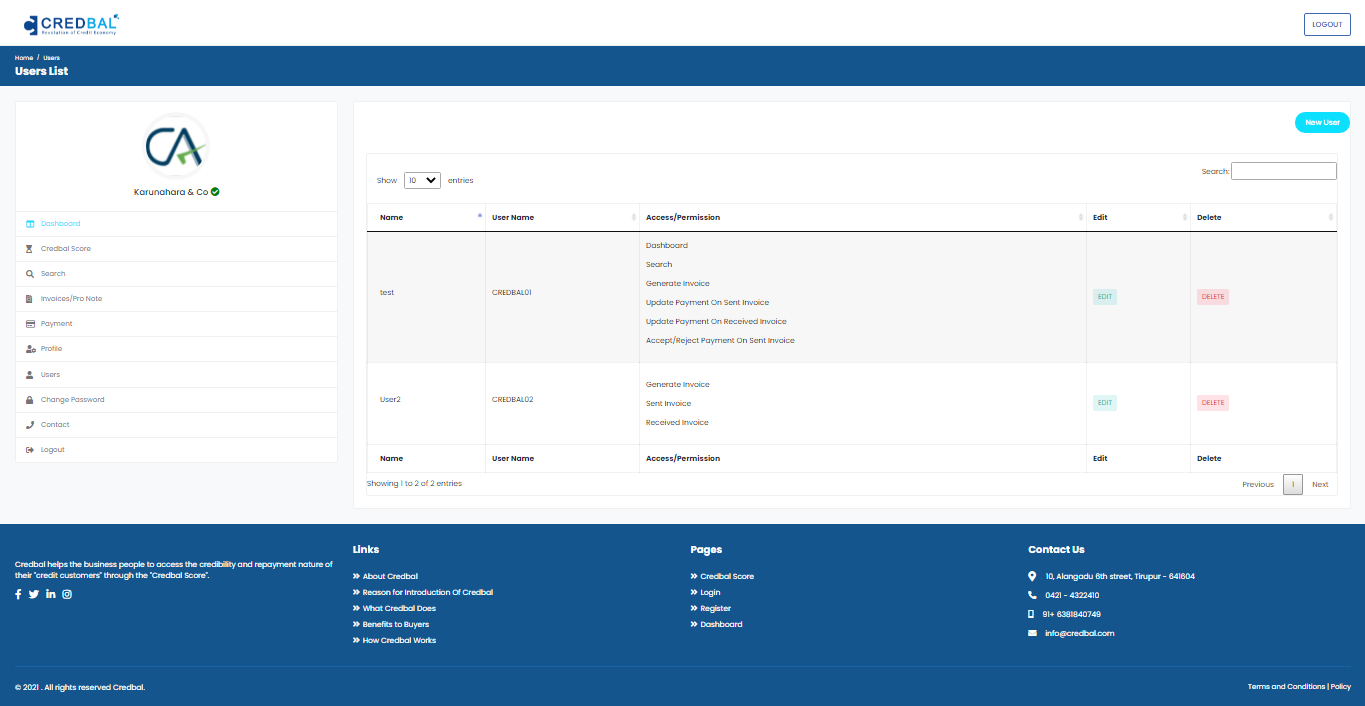Open How Credbal Works footer link

coord(399,640)
